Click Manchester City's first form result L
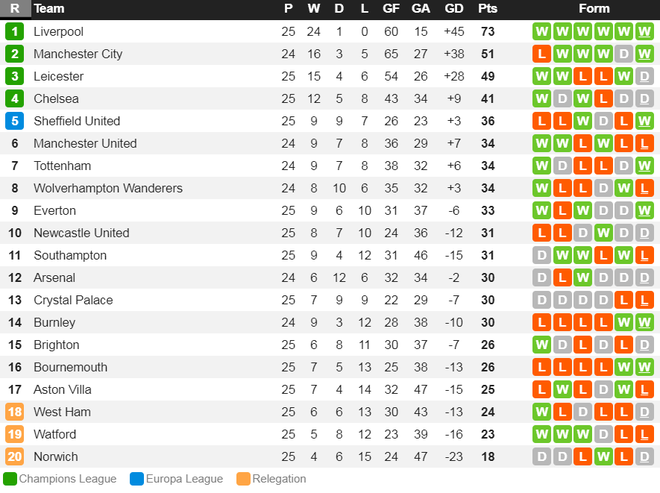The image size is (660, 493). (542, 54)
